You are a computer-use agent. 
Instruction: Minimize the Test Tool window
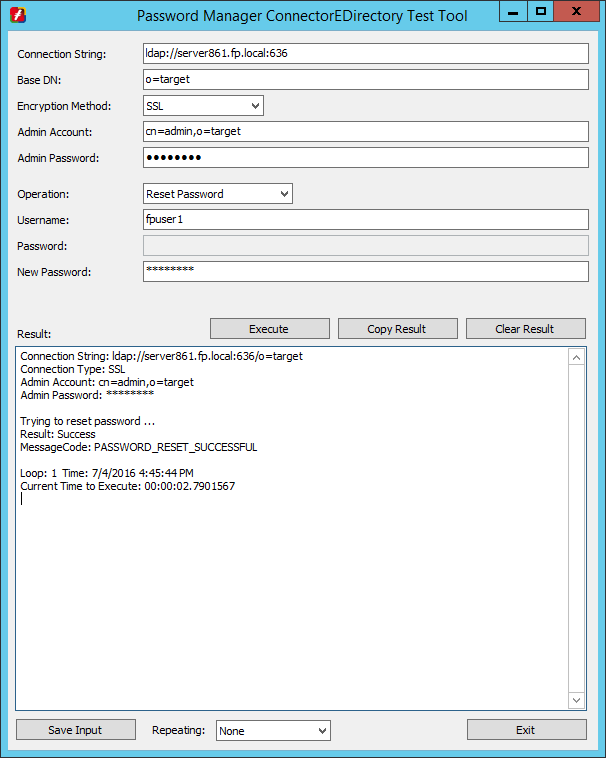[x=513, y=11]
